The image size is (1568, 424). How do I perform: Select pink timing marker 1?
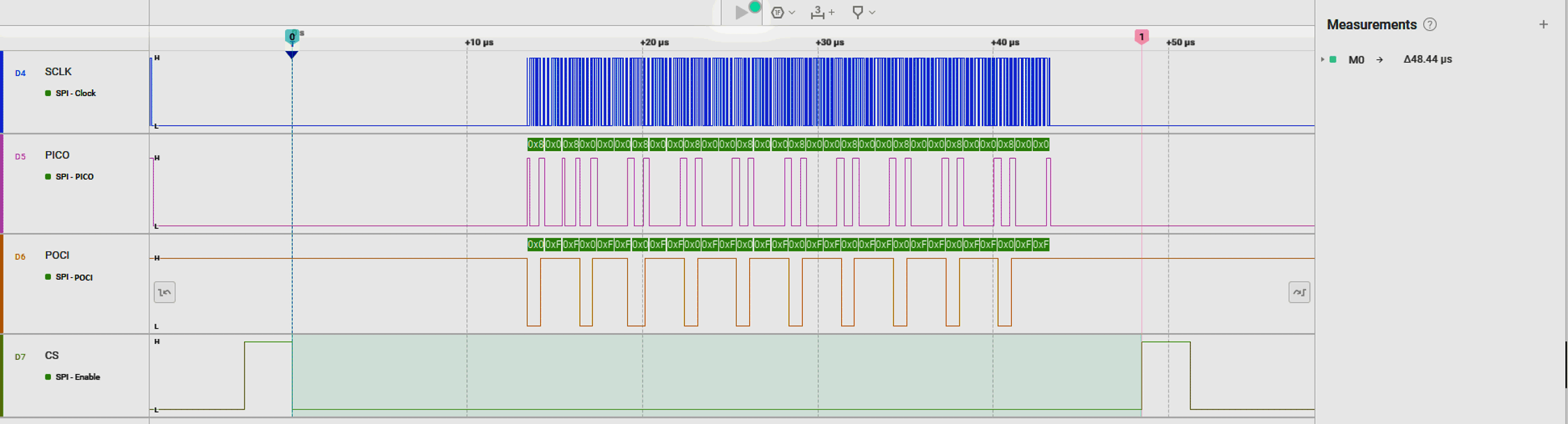pyautogui.click(x=1142, y=37)
